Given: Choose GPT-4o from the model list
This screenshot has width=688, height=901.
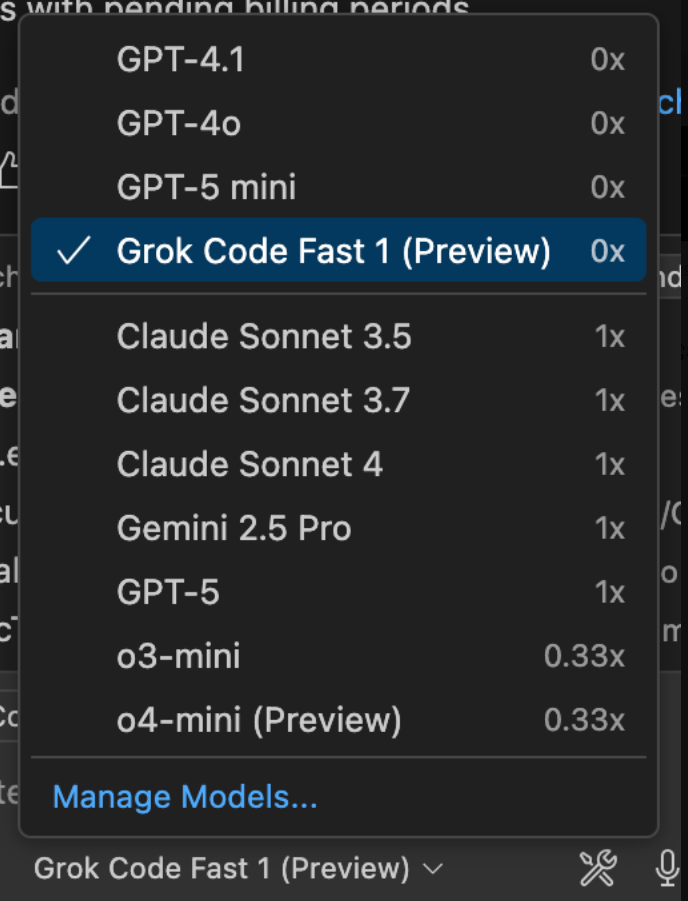Looking at the screenshot, I should coord(339,123).
